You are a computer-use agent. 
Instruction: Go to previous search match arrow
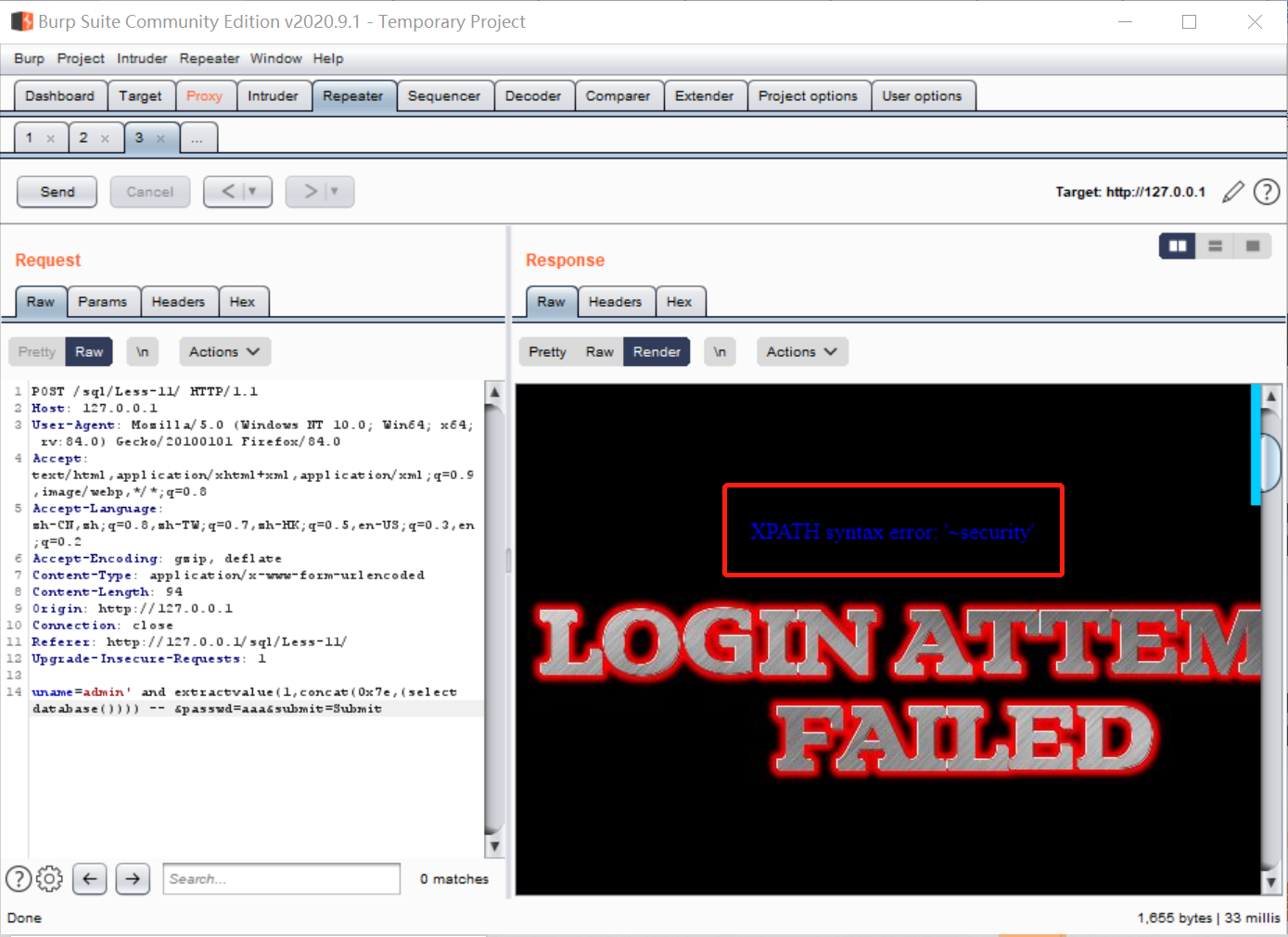90,879
